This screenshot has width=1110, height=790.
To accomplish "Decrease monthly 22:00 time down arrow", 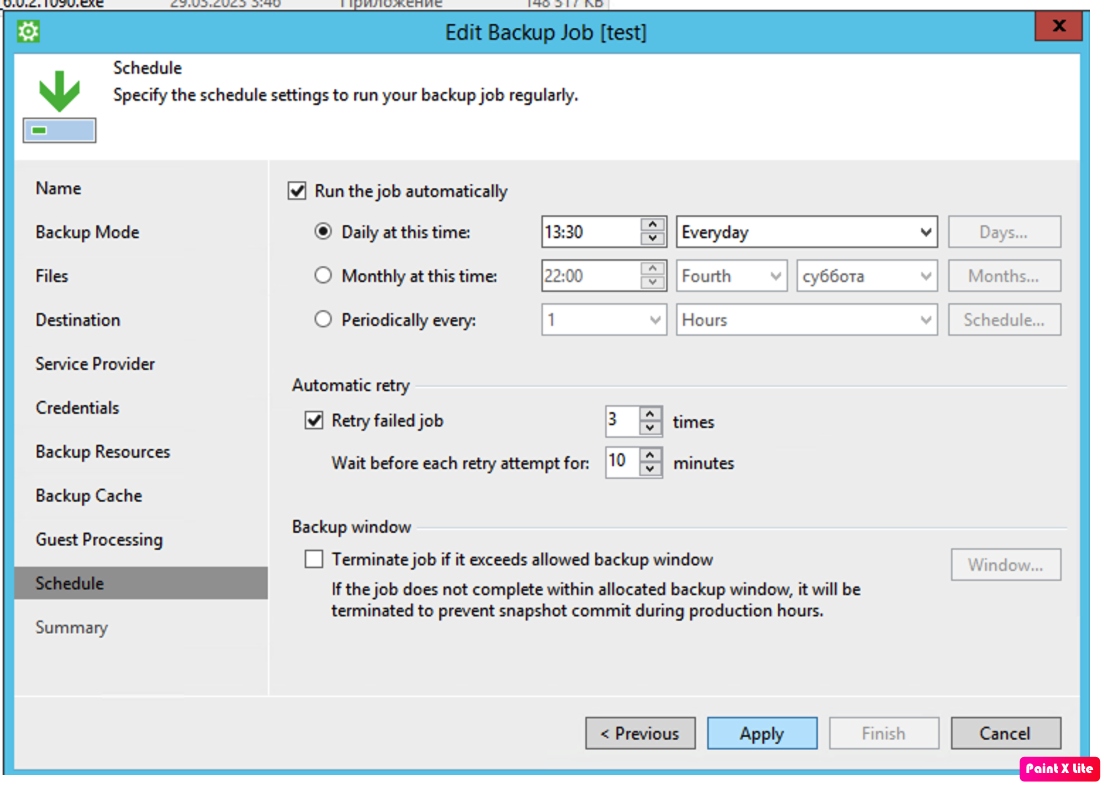I will 653,283.
